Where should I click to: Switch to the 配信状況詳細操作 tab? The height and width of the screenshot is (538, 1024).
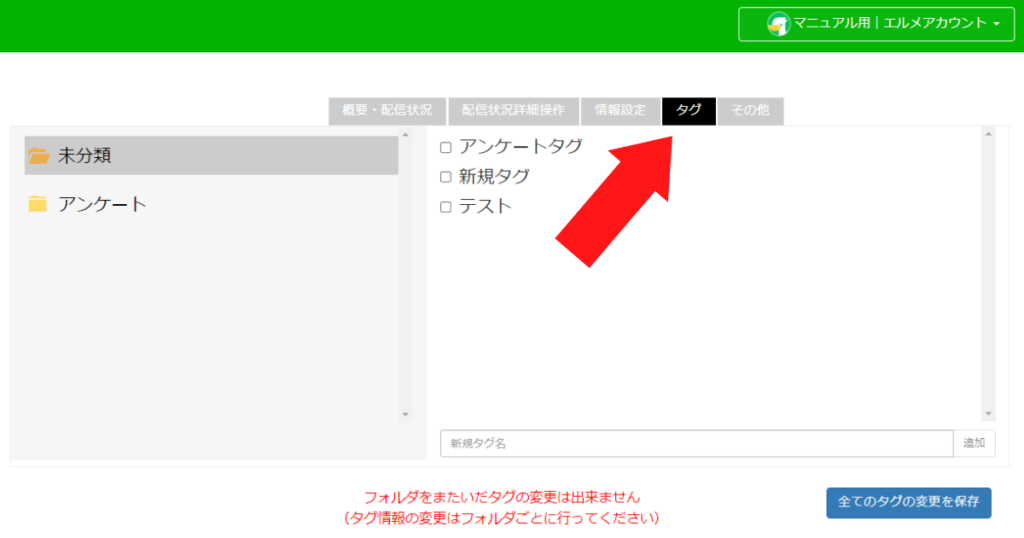tap(513, 110)
